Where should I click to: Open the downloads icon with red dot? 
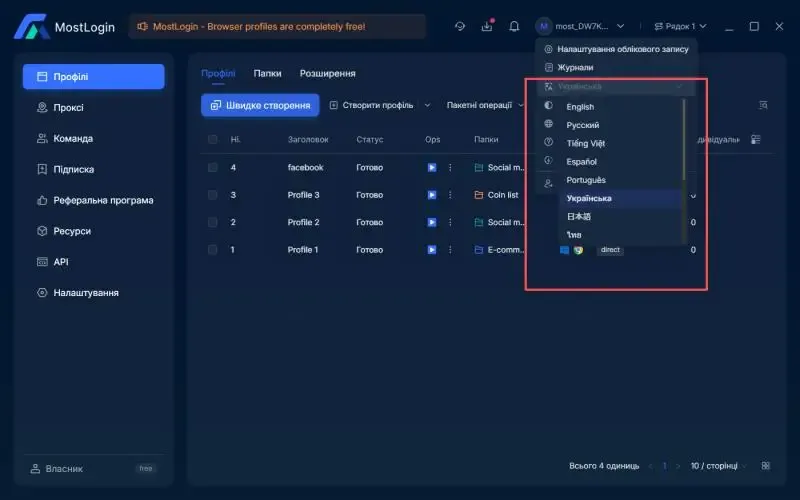[487, 26]
